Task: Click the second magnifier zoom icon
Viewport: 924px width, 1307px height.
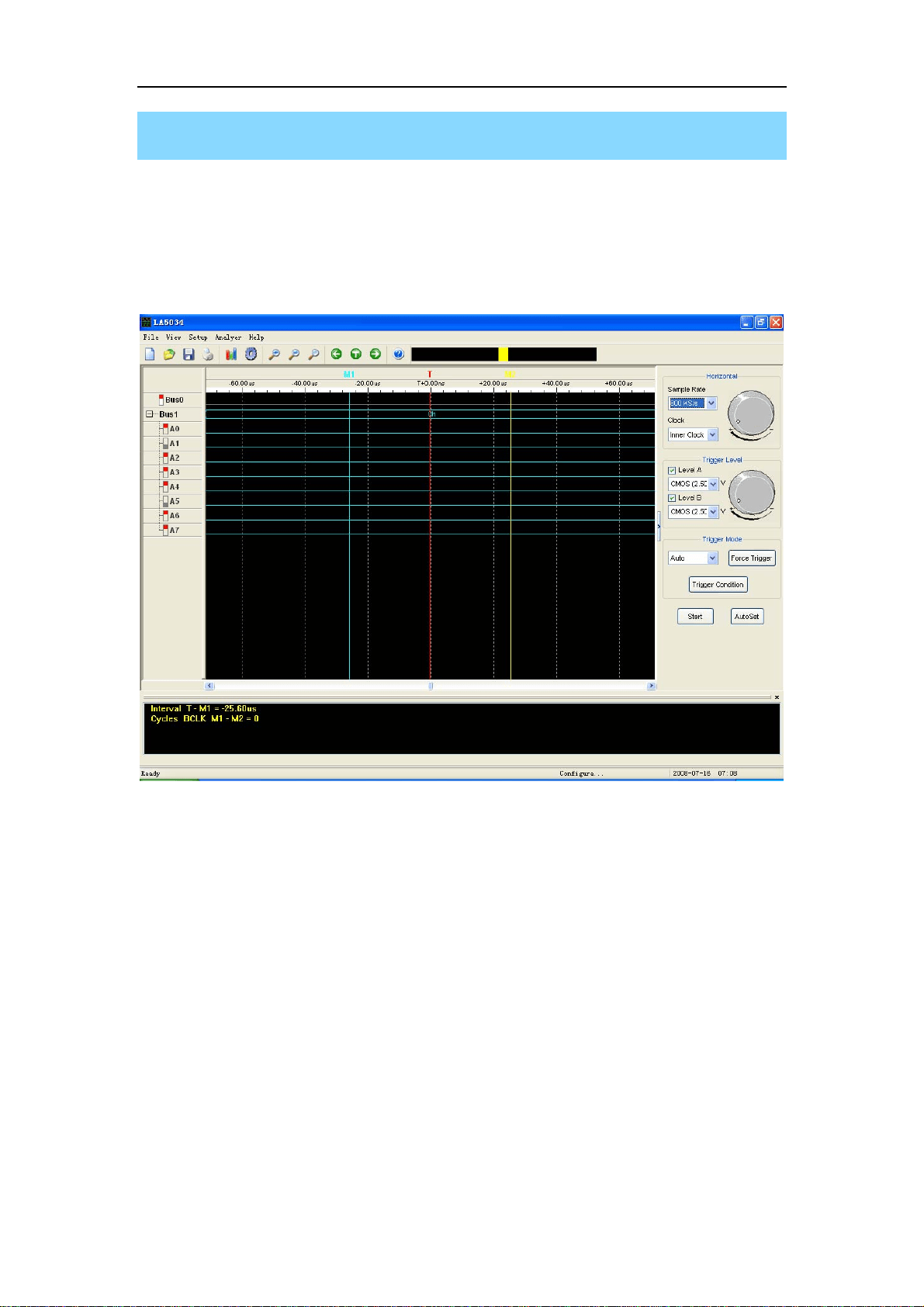Action: click(294, 354)
